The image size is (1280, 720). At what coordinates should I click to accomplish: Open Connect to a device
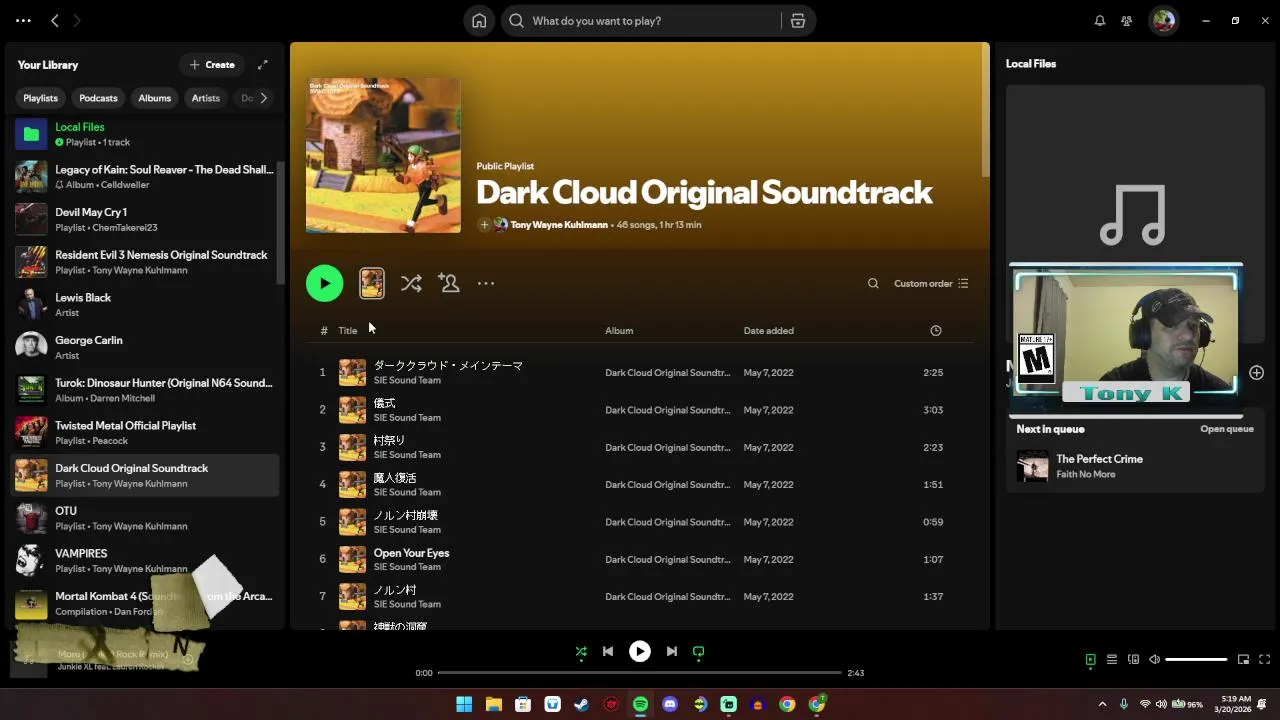point(1133,660)
